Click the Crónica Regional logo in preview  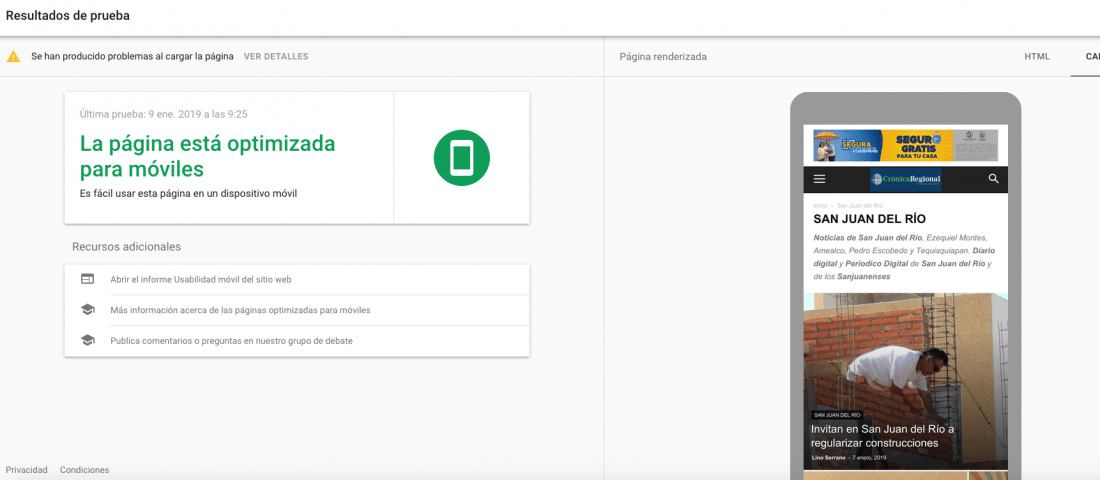(906, 180)
